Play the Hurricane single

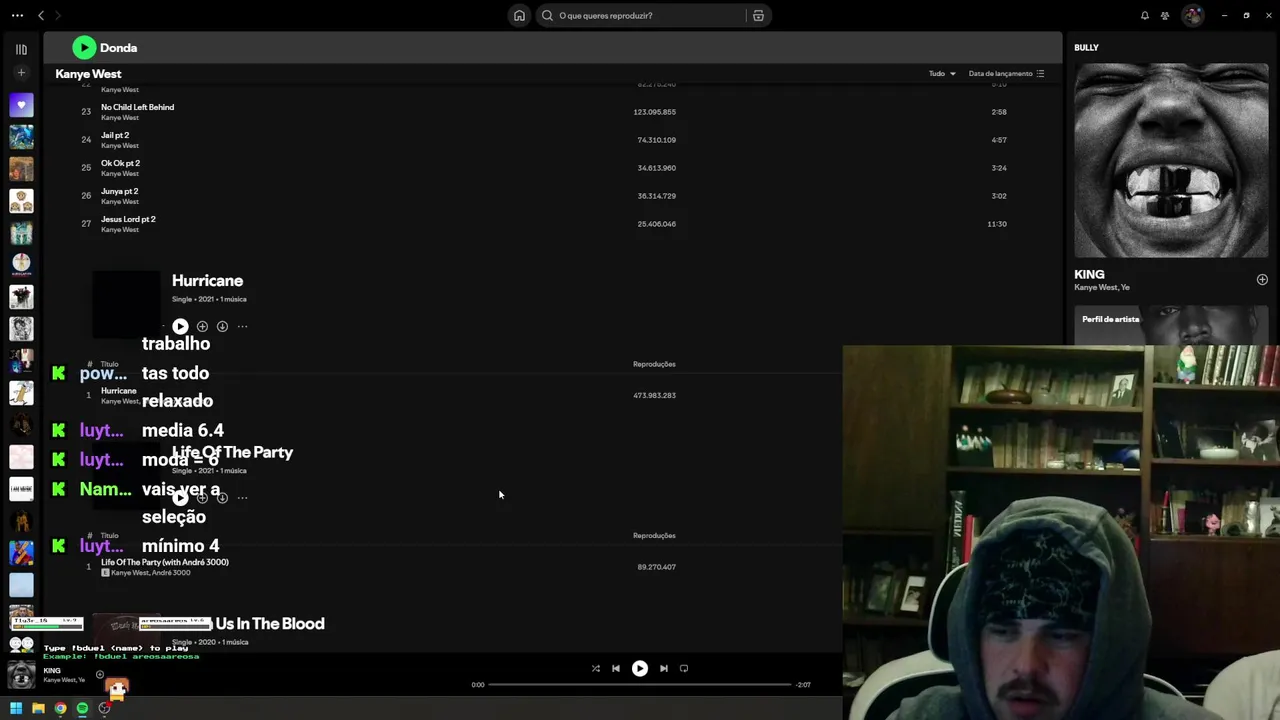click(x=180, y=326)
